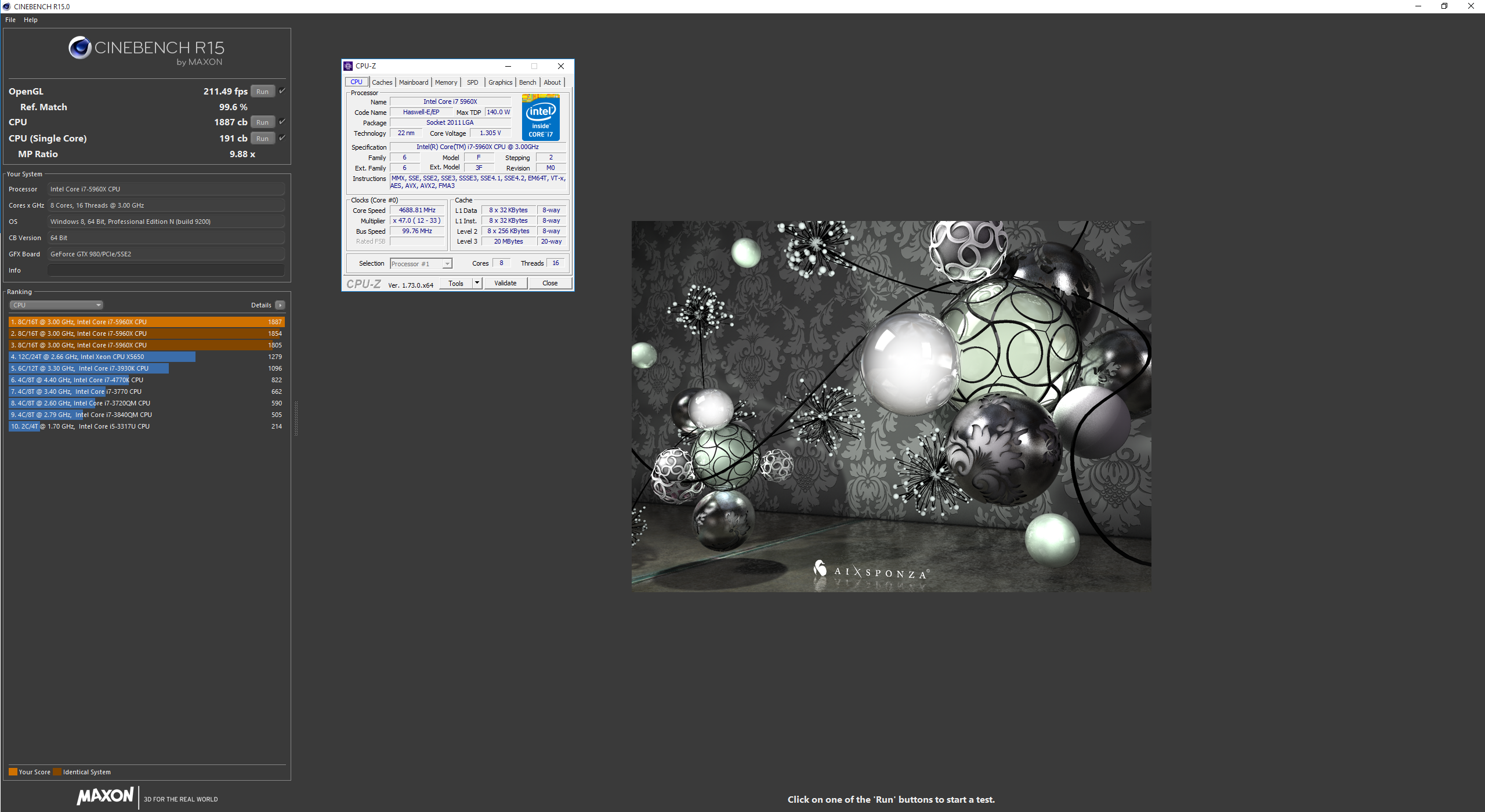The width and height of the screenshot is (1485, 812).
Task: Restore down the Cinebench window
Action: tap(1444, 6)
